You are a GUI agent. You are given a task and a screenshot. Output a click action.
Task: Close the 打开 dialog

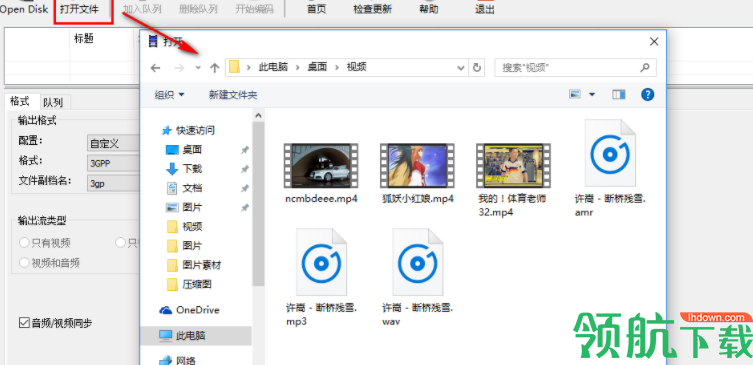tap(654, 42)
